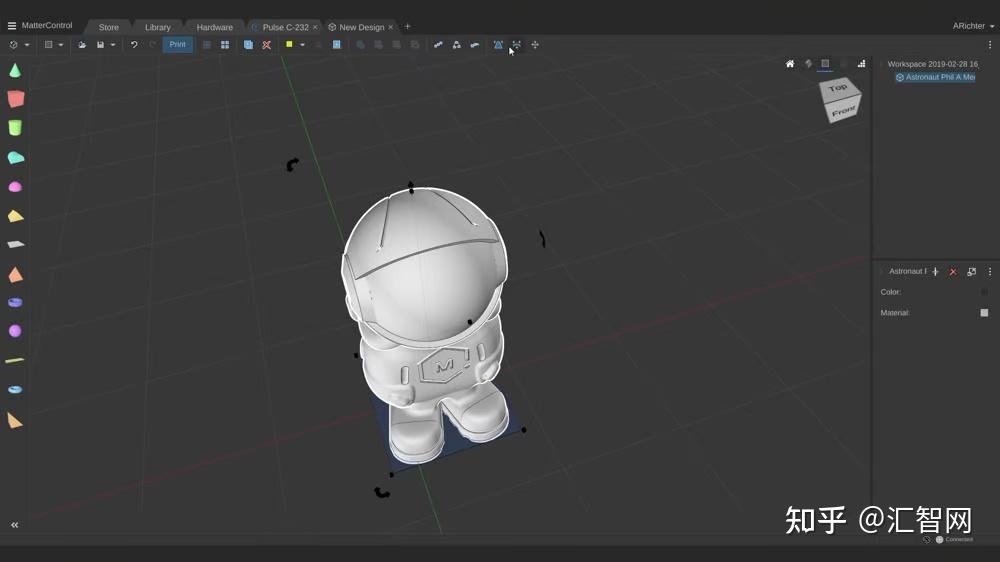1000x562 pixels.
Task: Click the radial array toolbar icon
Action: click(457, 45)
